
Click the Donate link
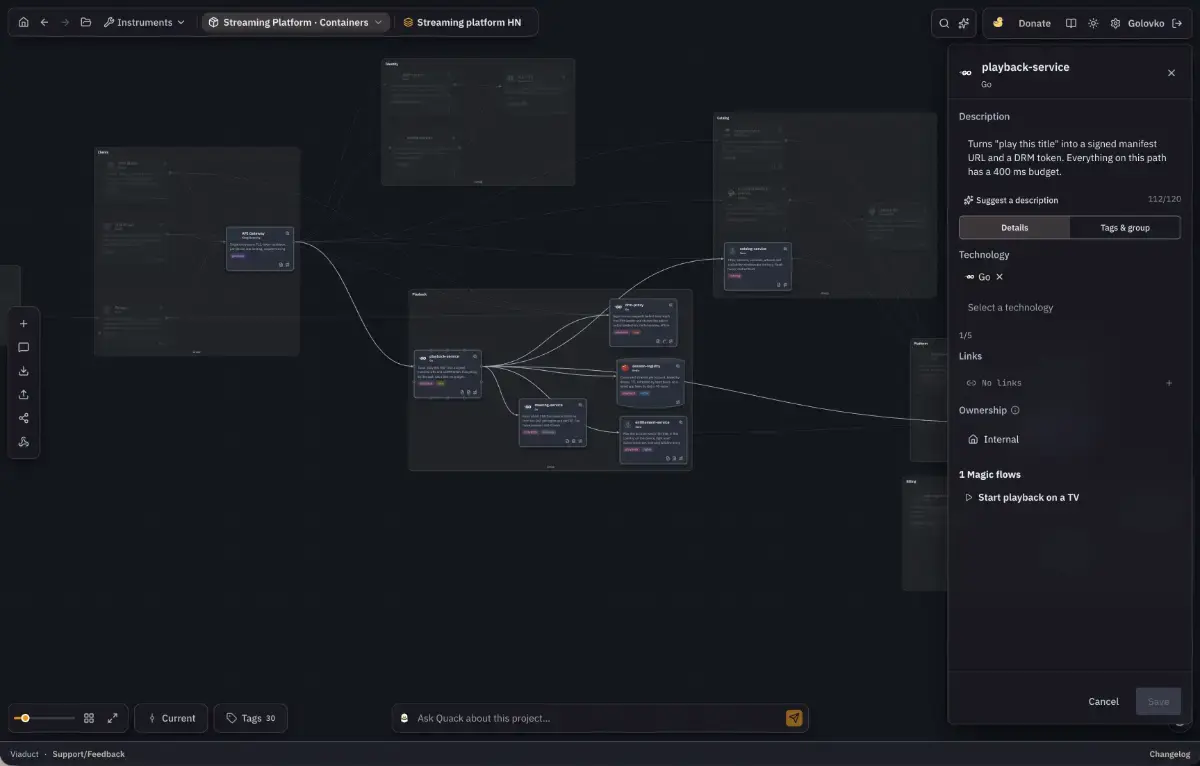1034,23
